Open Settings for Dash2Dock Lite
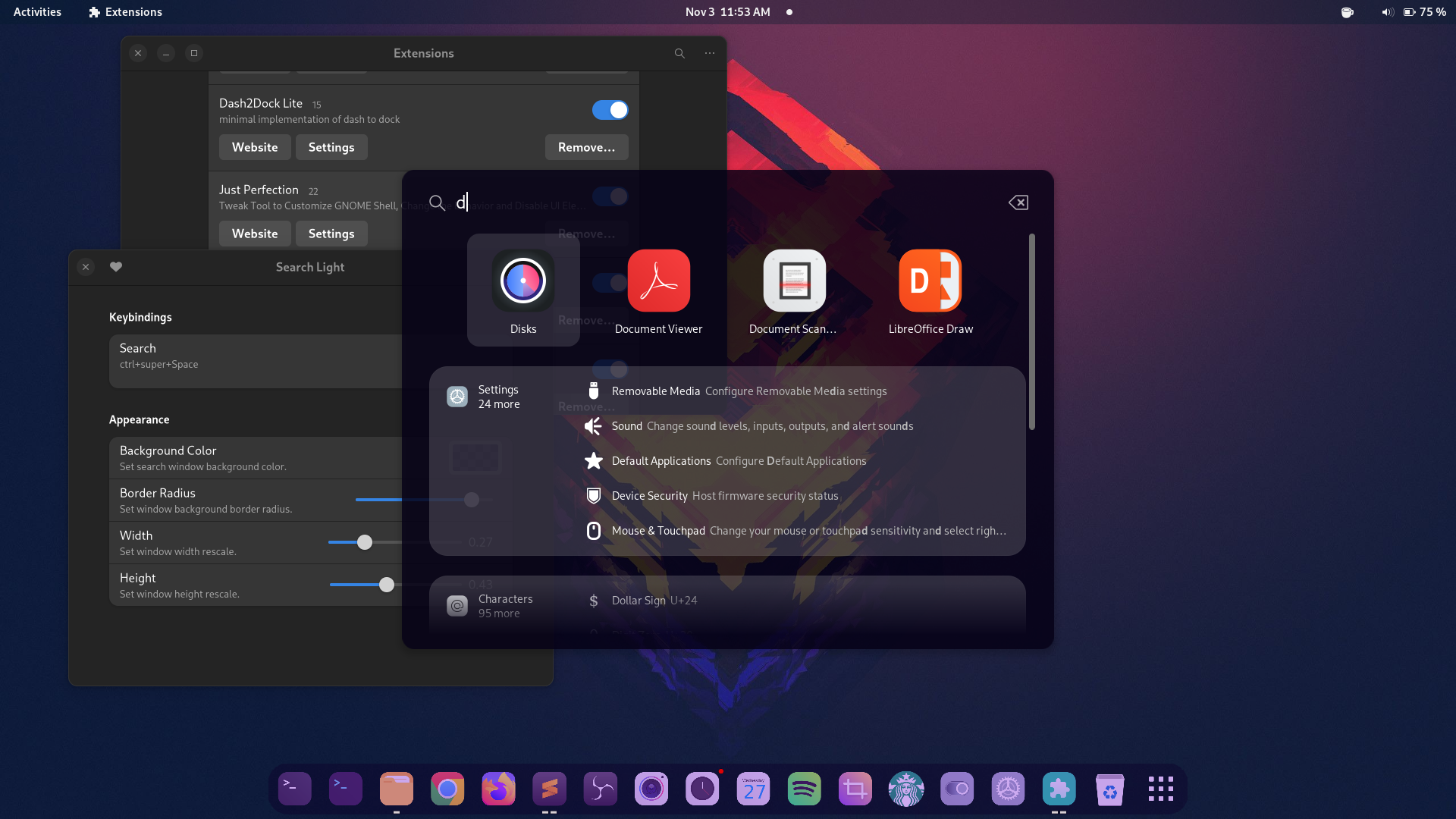The width and height of the screenshot is (1456, 819). 331,147
